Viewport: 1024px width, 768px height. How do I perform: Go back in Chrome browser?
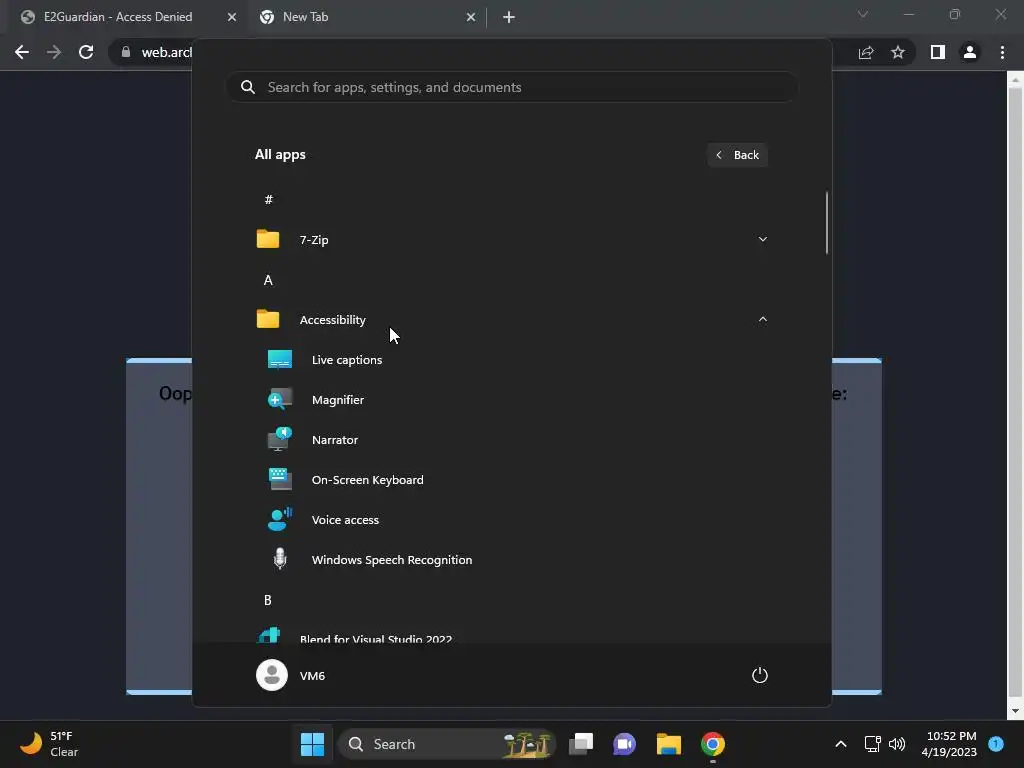pyautogui.click(x=22, y=52)
